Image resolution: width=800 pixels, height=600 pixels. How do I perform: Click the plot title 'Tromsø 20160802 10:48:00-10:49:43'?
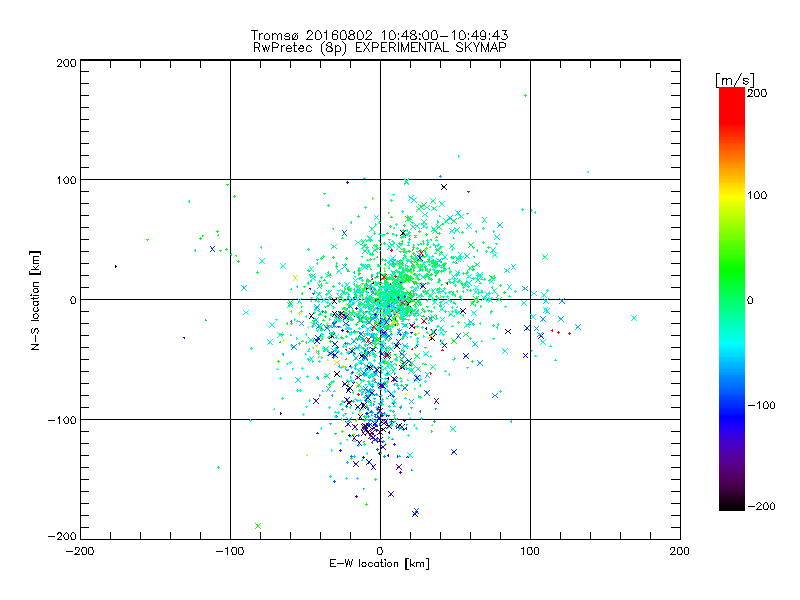coord(379,35)
